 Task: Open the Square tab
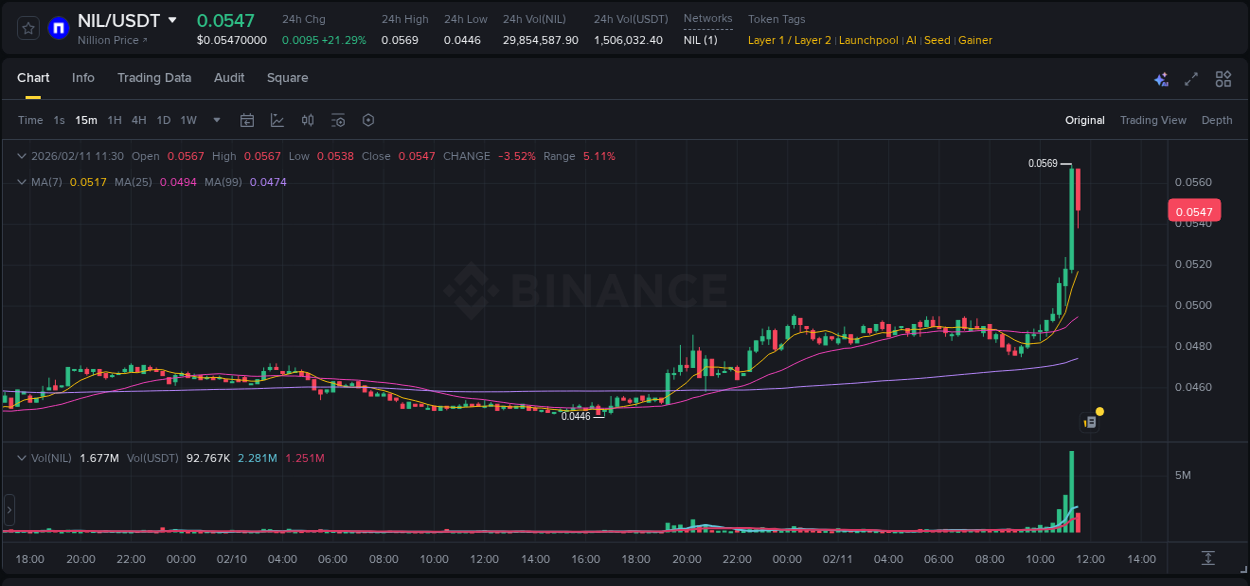coord(287,78)
